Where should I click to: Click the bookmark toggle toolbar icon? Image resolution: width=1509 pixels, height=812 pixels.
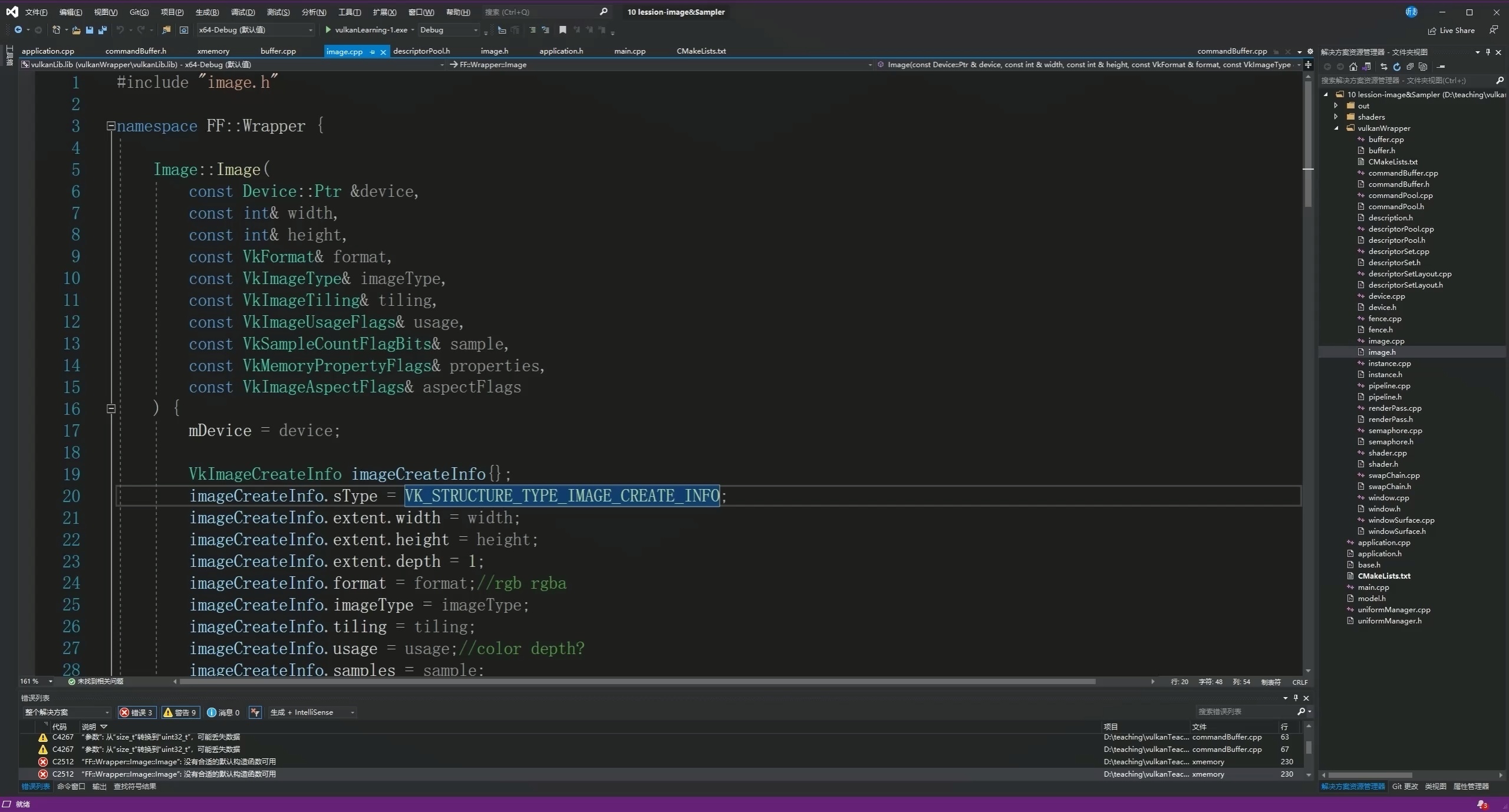tap(562, 30)
